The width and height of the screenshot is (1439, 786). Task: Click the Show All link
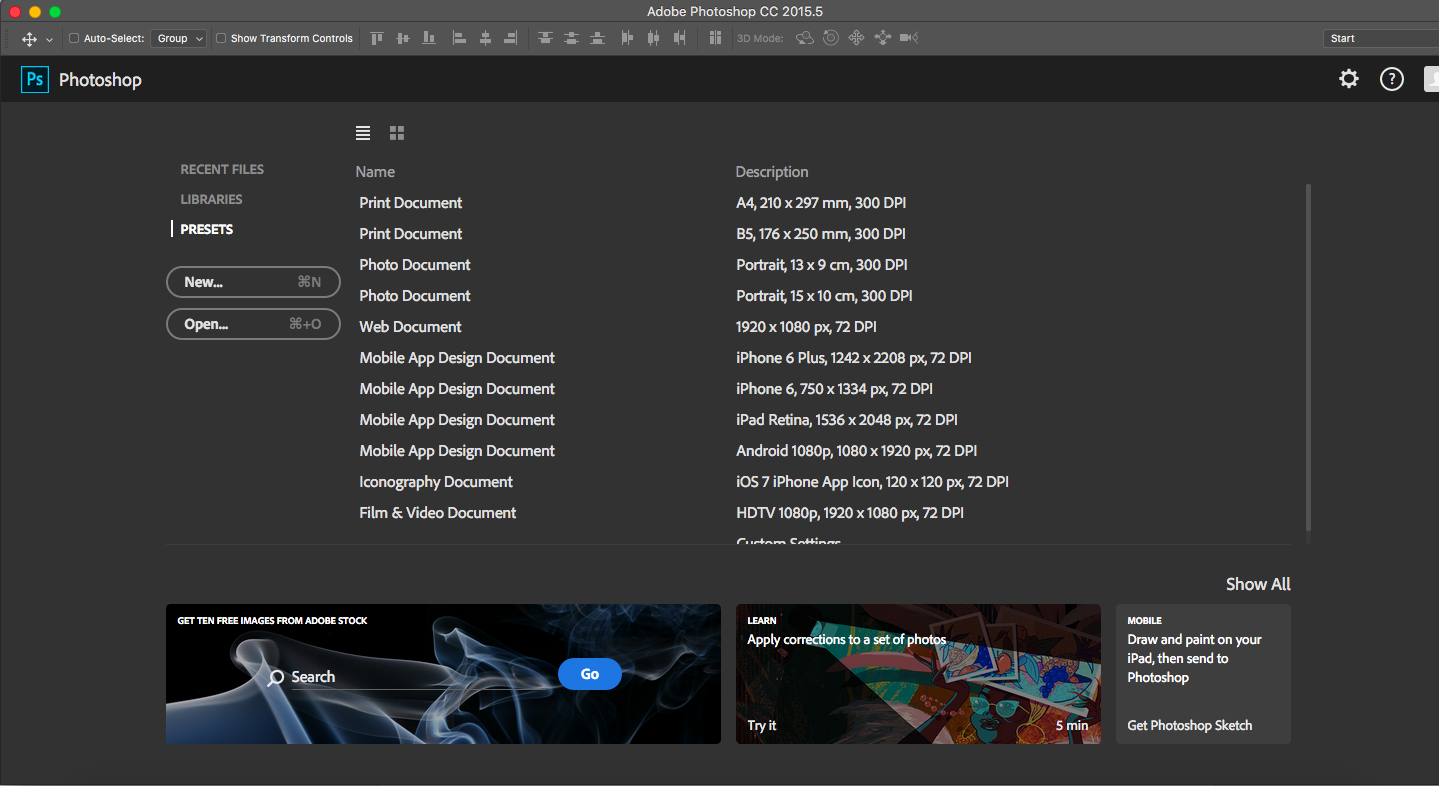(1258, 584)
